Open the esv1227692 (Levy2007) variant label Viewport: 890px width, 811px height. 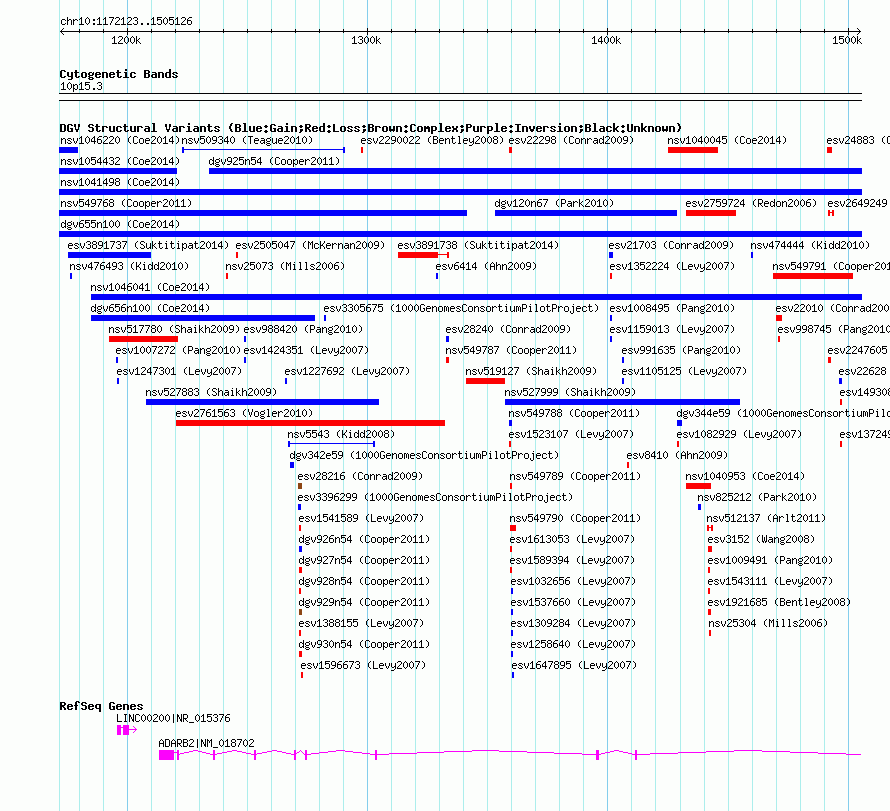[x=347, y=371]
